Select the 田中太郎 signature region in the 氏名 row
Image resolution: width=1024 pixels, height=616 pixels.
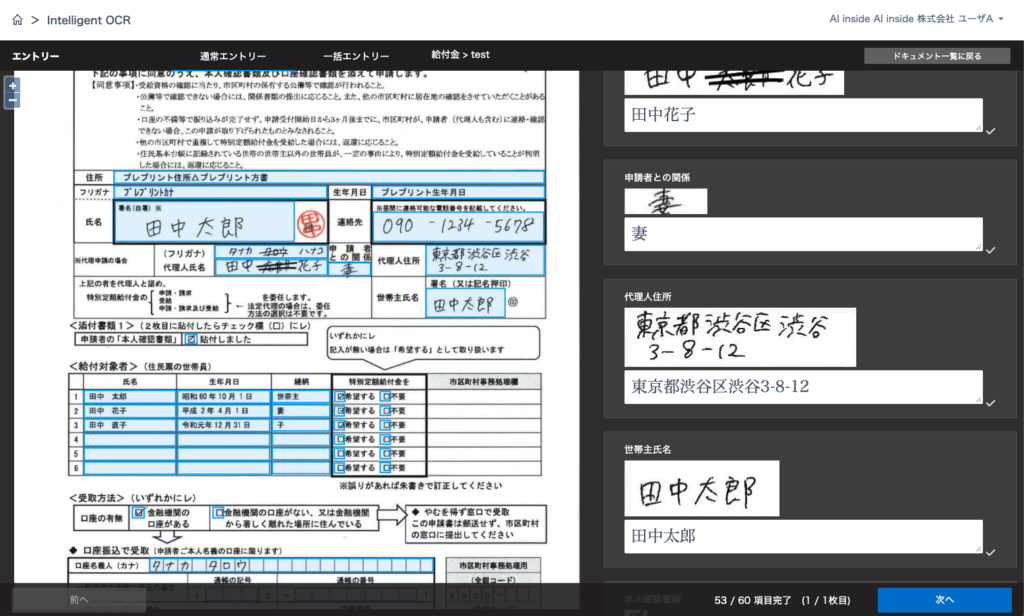coord(204,222)
